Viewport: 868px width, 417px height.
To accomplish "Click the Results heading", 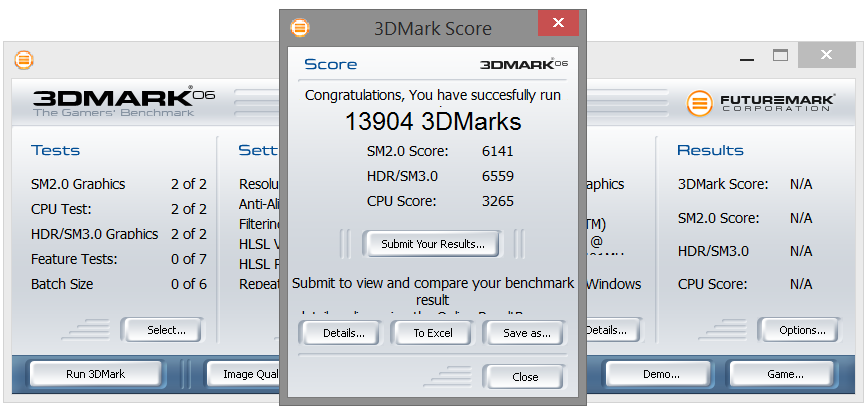I will [x=710, y=150].
